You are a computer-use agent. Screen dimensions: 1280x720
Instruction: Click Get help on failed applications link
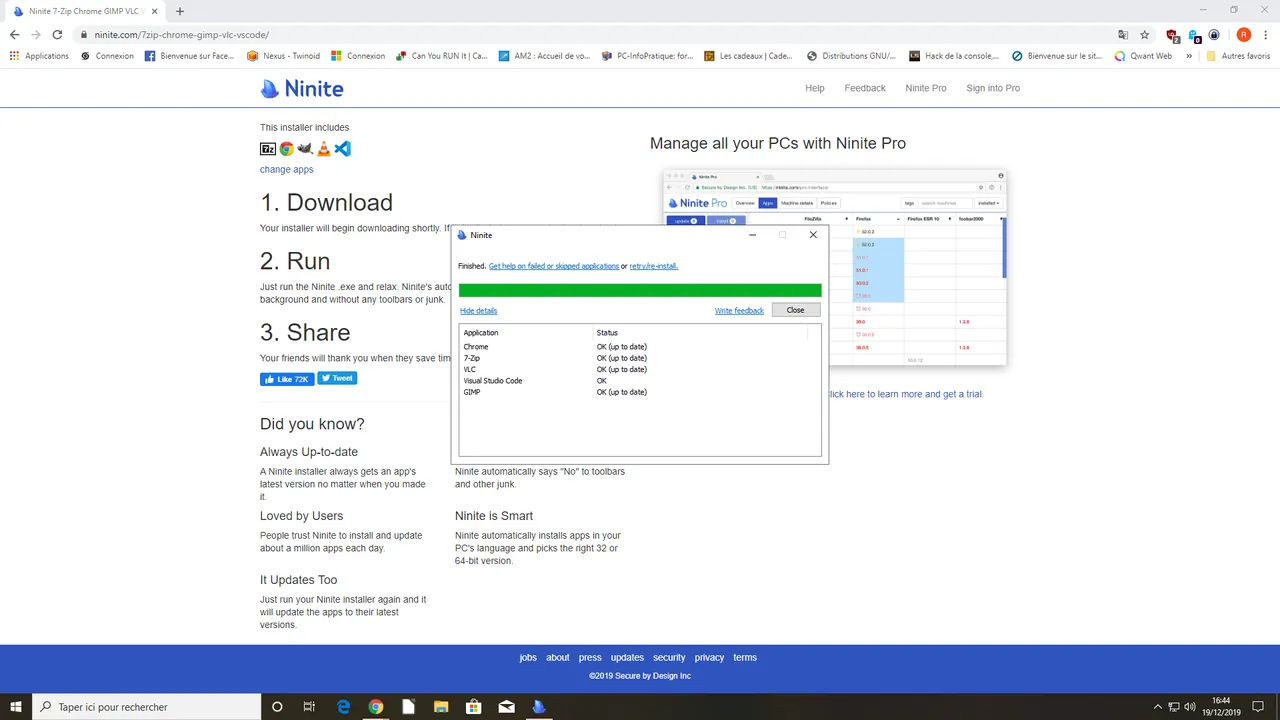click(x=554, y=266)
